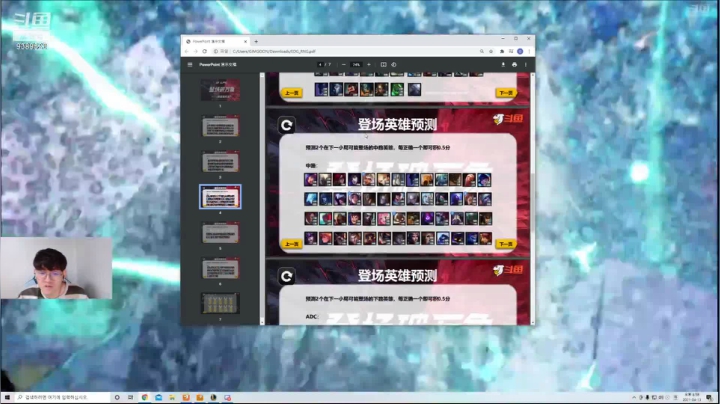Click 上一页 button on mid-lane slide
The width and height of the screenshot is (720, 404).
[x=292, y=244]
